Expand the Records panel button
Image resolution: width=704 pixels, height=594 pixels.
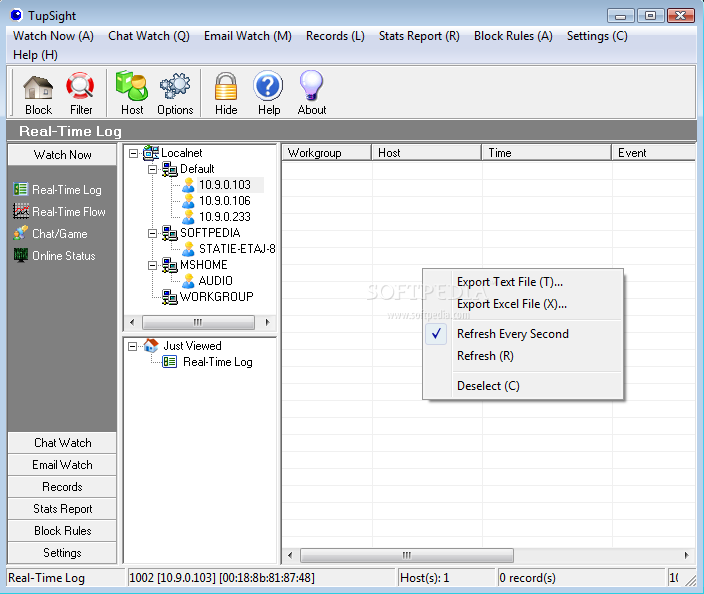(62, 487)
